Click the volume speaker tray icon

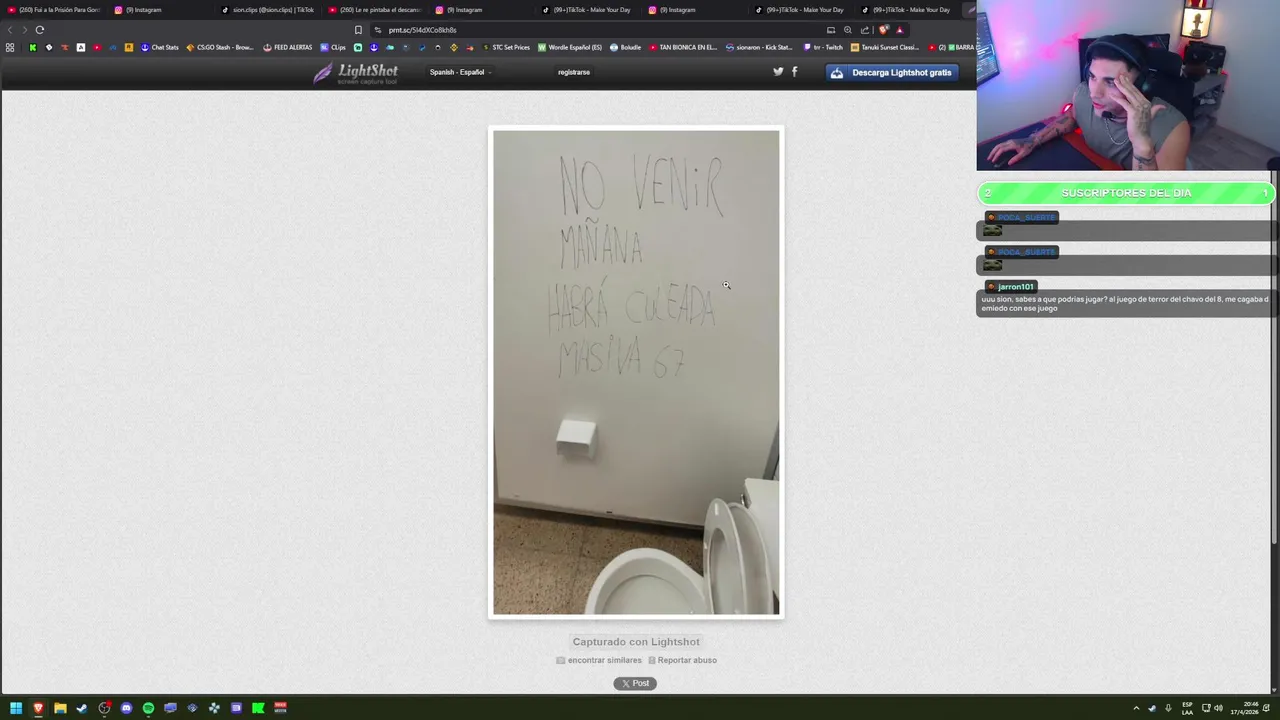click(x=1218, y=708)
